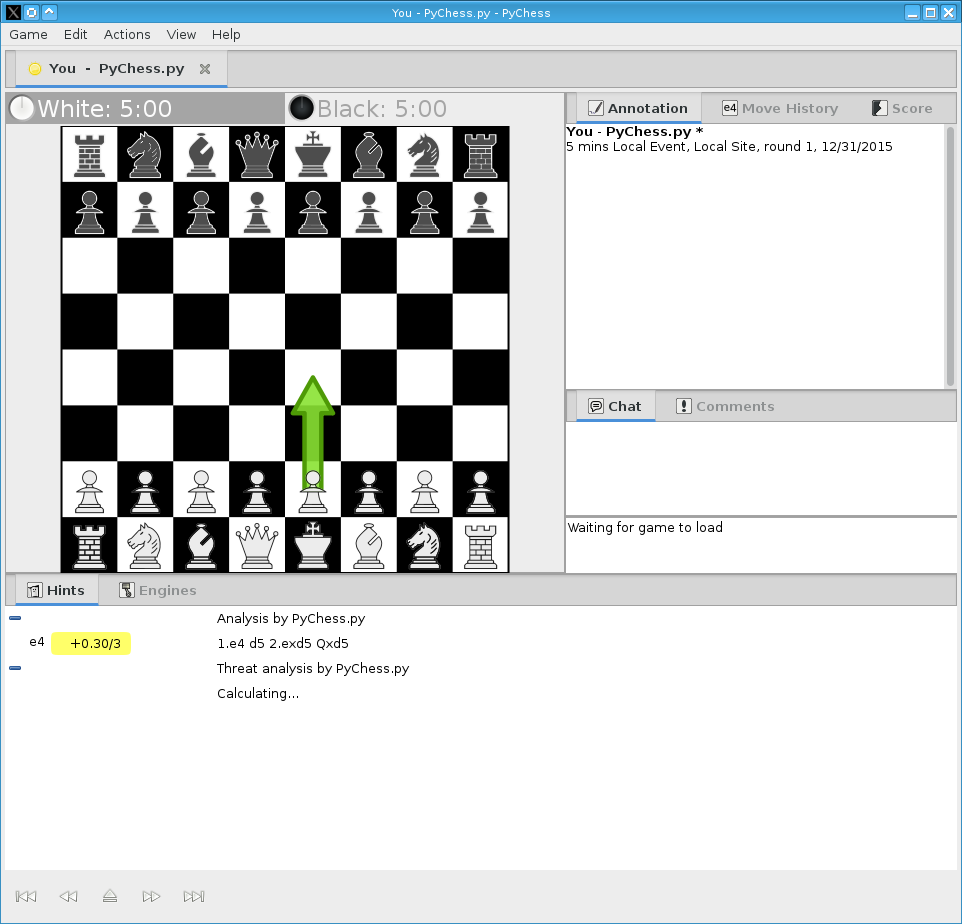Click the white knight on b1

point(145,545)
